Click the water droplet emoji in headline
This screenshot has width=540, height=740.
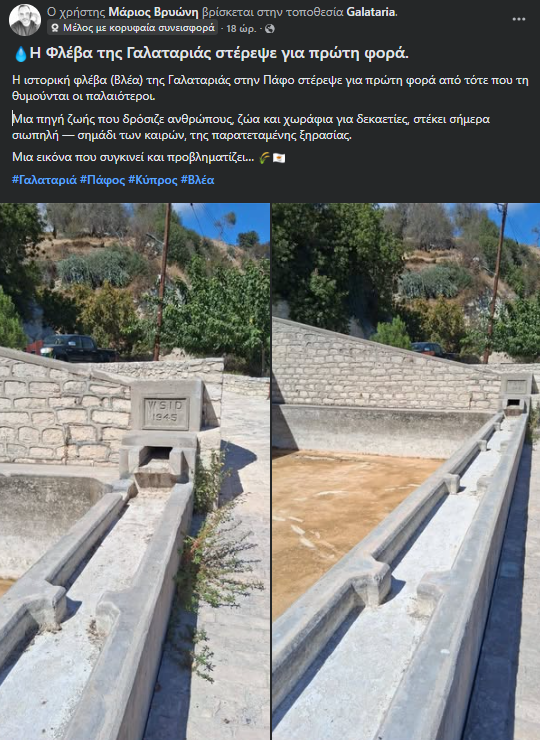click(x=20, y=54)
